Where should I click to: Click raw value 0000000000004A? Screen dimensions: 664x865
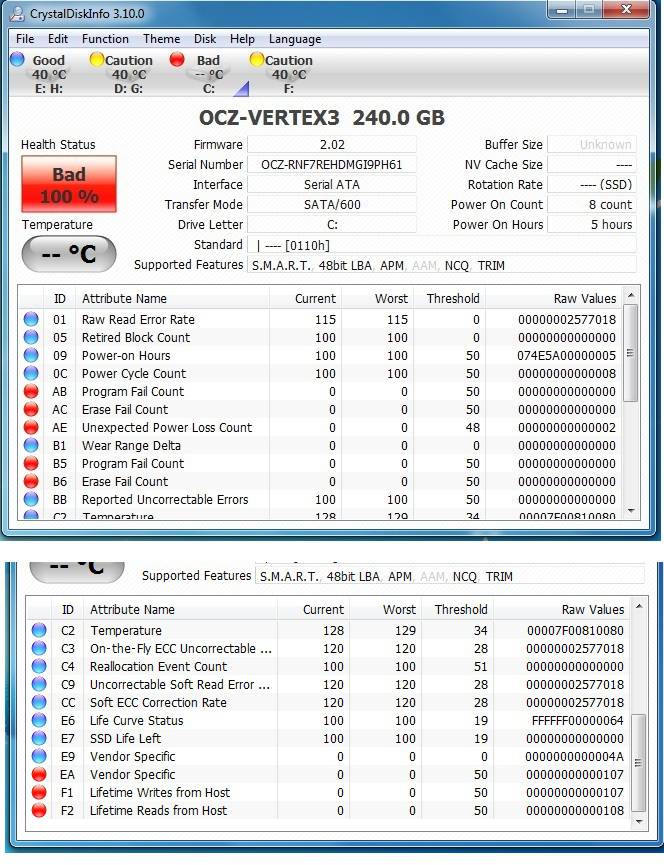pyautogui.click(x=574, y=756)
